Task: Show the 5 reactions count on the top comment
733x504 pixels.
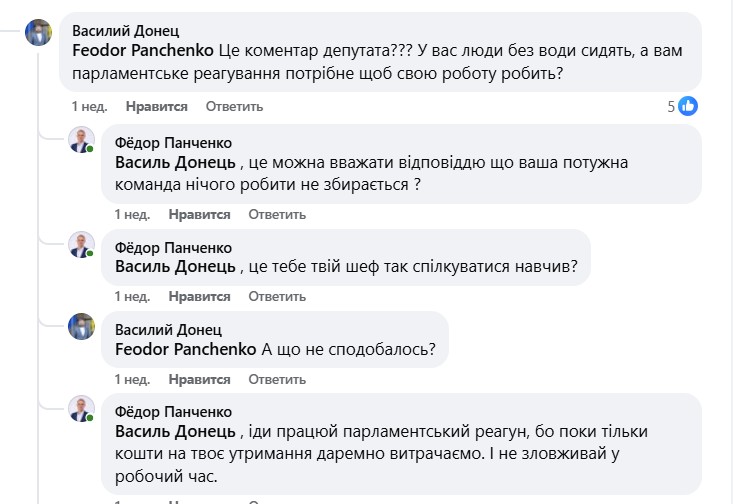Action: tap(672, 106)
